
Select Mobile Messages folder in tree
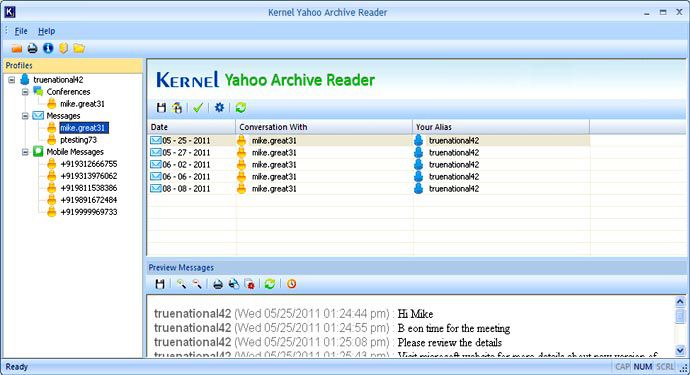tap(75, 152)
